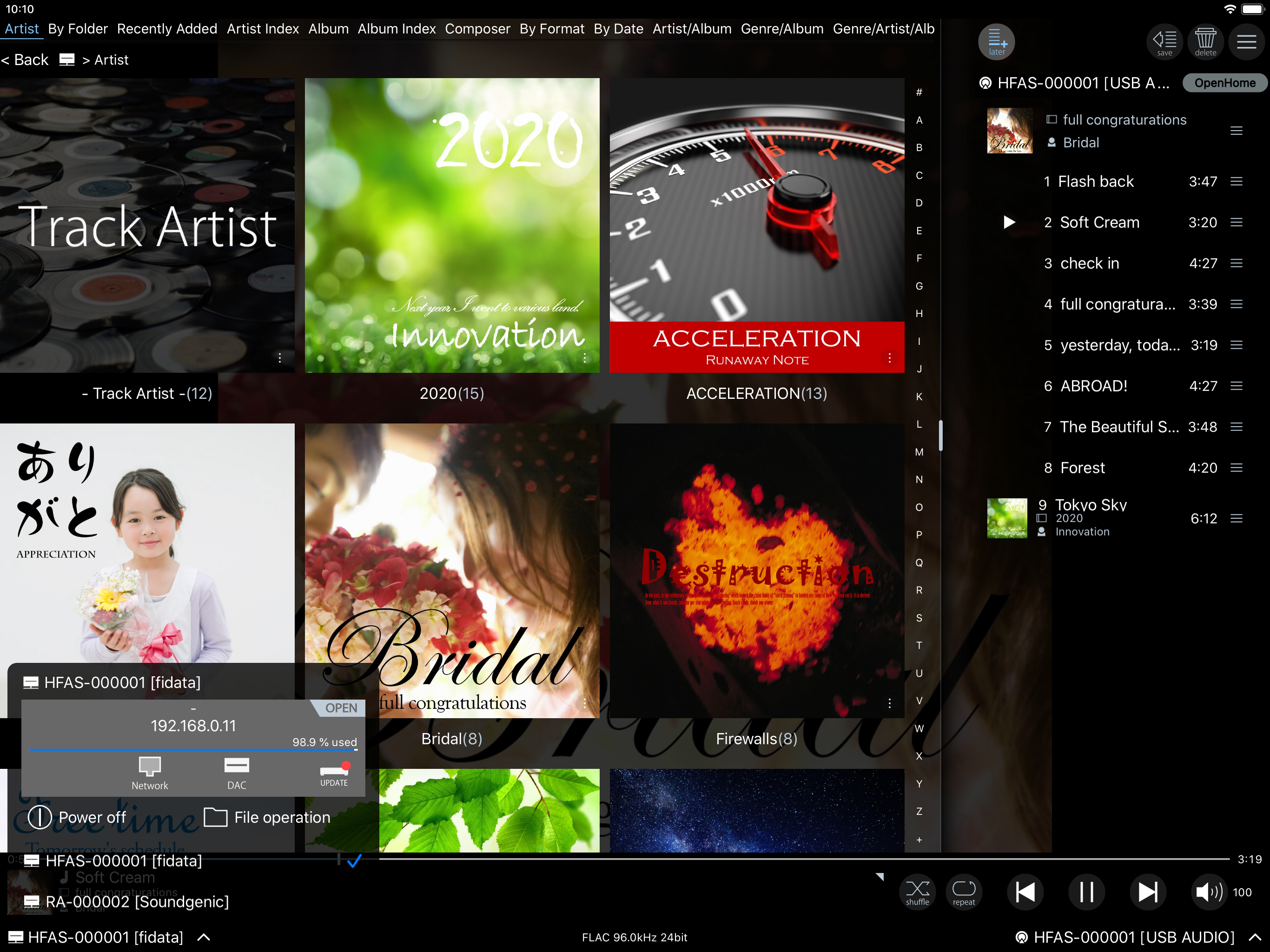The height and width of the screenshot is (952, 1270).
Task: Click the delete trash icon
Action: (x=1205, y=41)
